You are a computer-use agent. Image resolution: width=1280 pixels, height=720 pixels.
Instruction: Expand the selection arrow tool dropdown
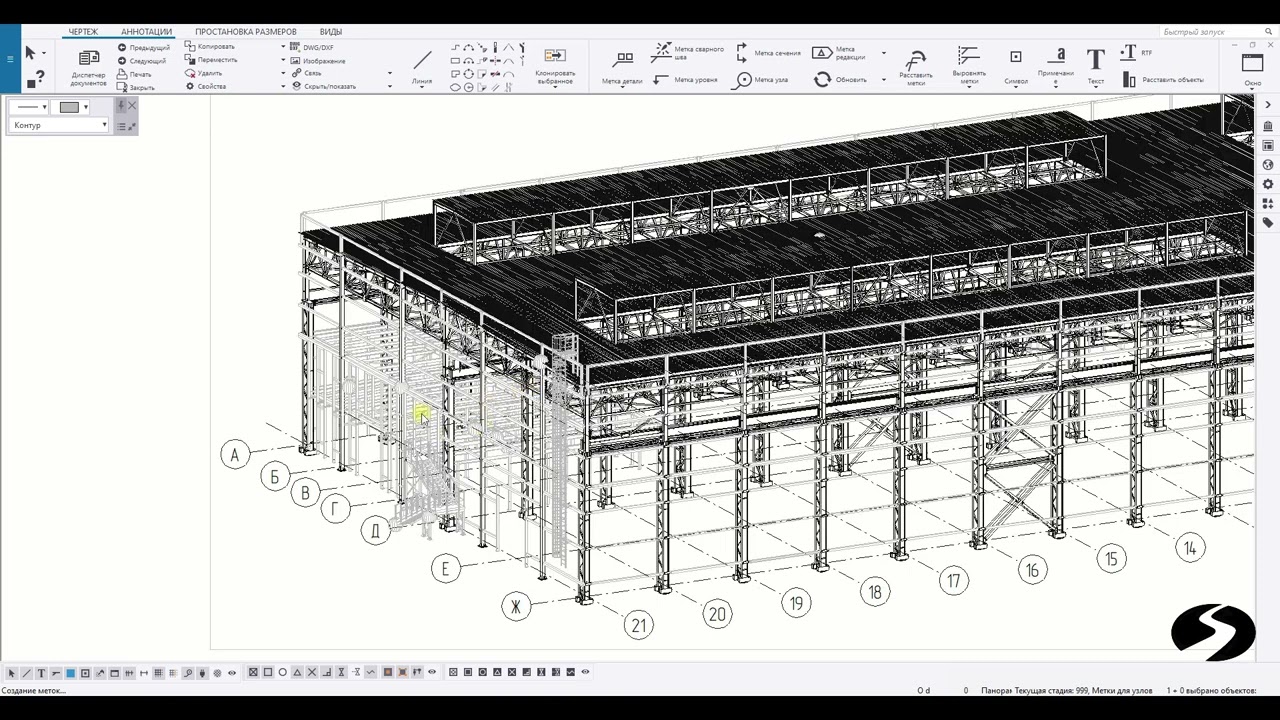[44, 53]
